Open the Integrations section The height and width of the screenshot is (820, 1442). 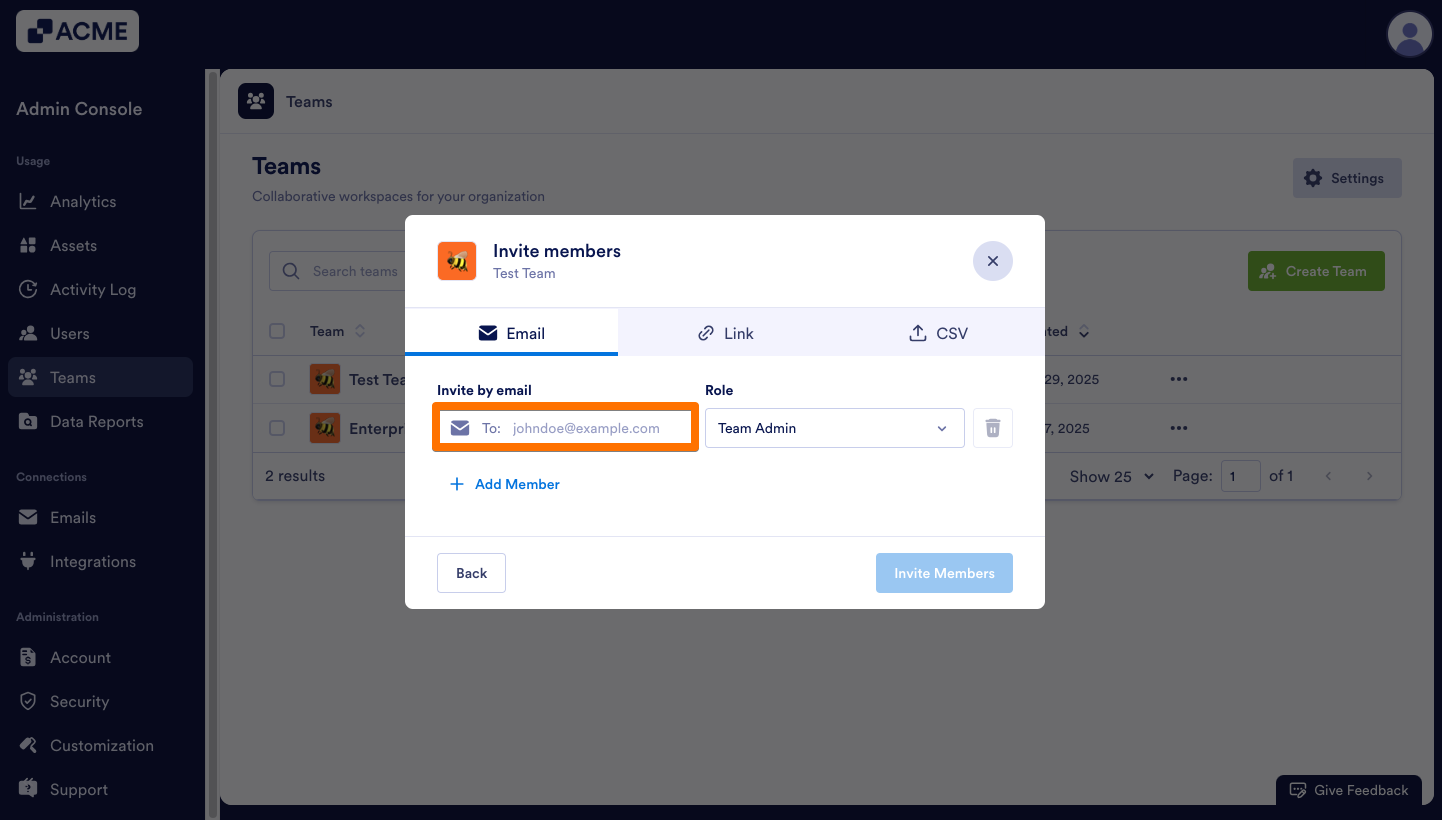click(93, 561)
